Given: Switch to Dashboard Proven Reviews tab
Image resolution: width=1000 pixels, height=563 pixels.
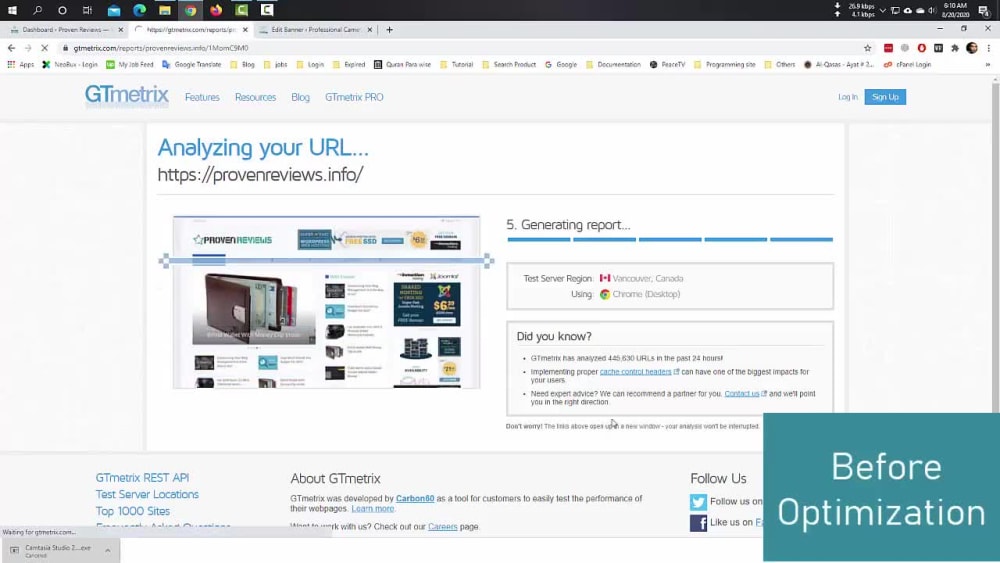Looking at the screenshot, I should (x=65, y=29).
